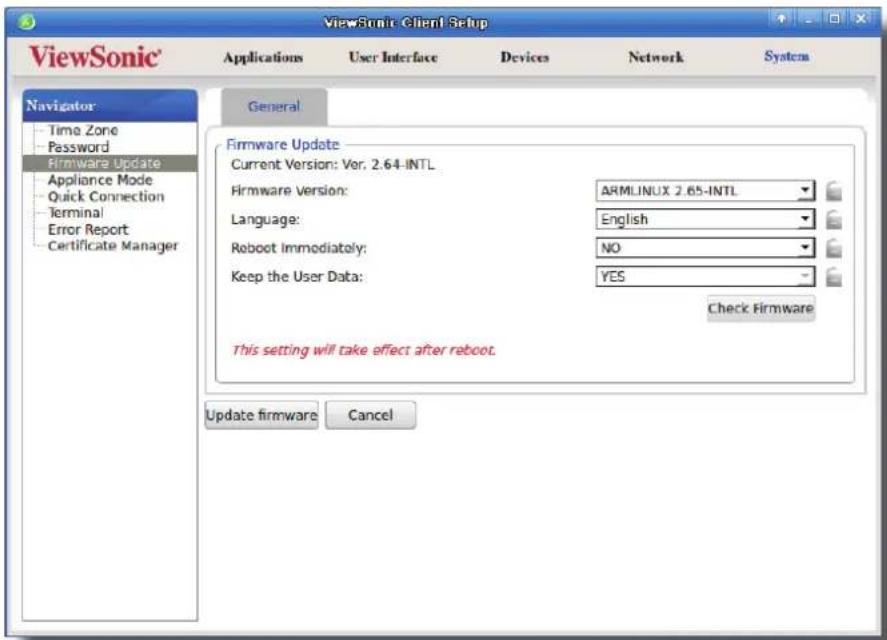The width and height of the screenshot is (887, 640).
Task: Open the System menu
Action: 786,56
